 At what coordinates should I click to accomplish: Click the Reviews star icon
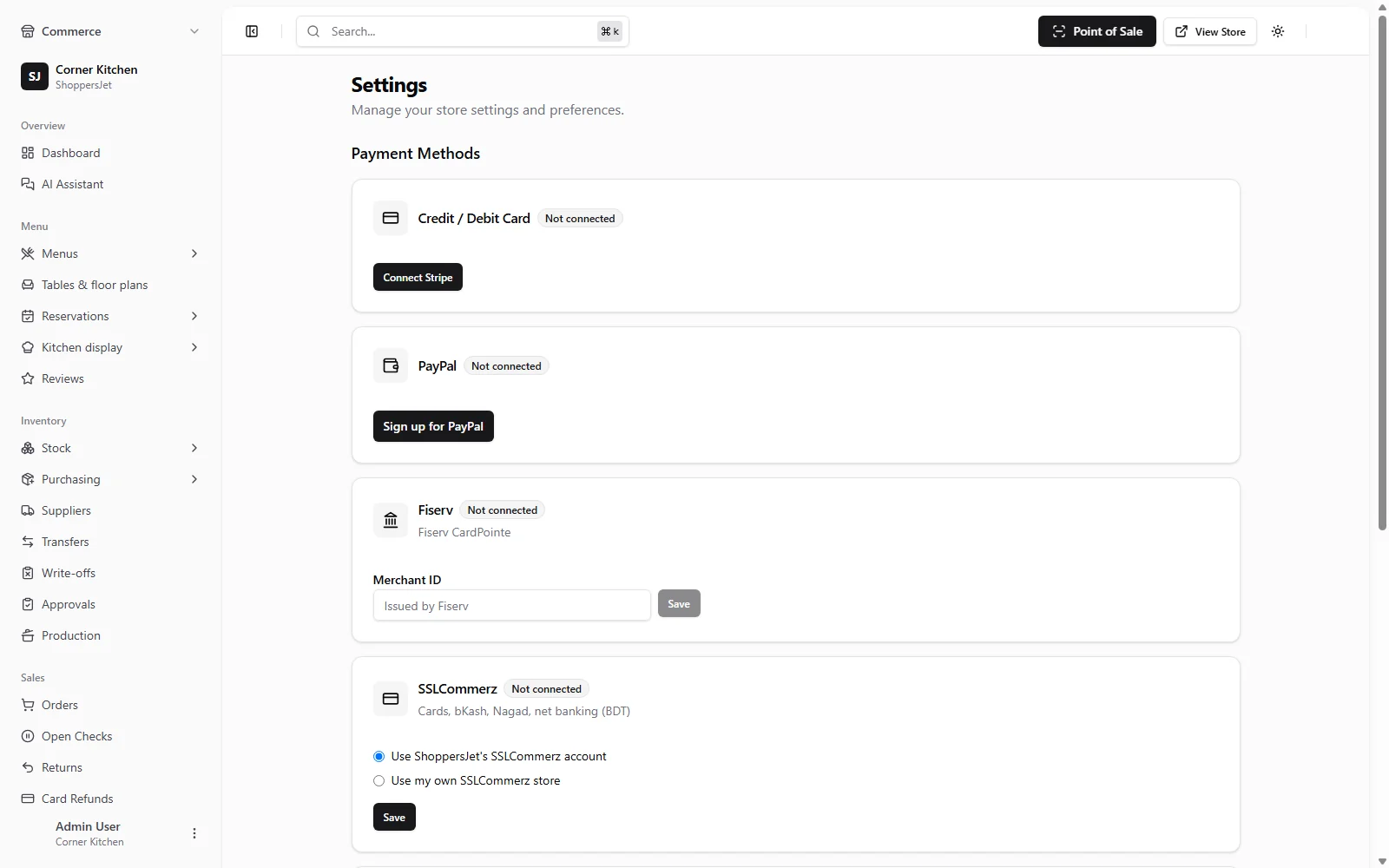(x=28, y=378)
